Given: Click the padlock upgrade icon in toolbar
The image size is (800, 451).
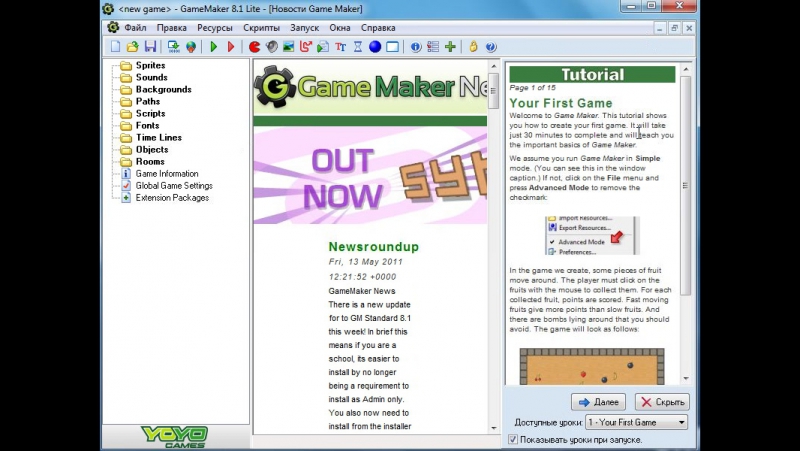Looking at the screenshot, I should click(473, 47).
